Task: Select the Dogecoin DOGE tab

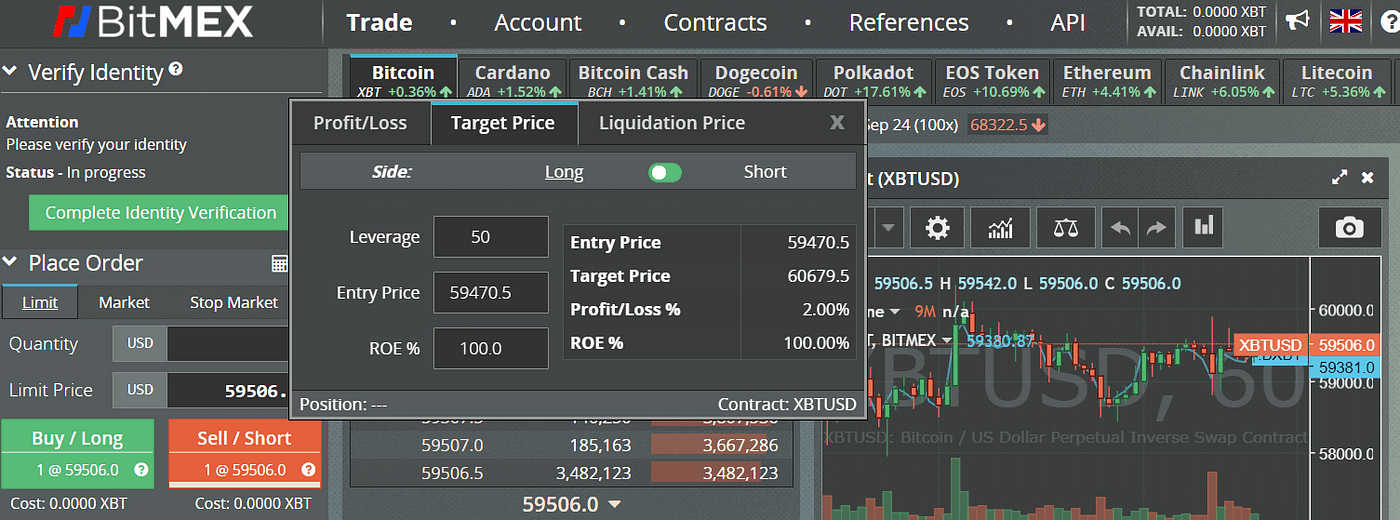Action: click(756, 80)
